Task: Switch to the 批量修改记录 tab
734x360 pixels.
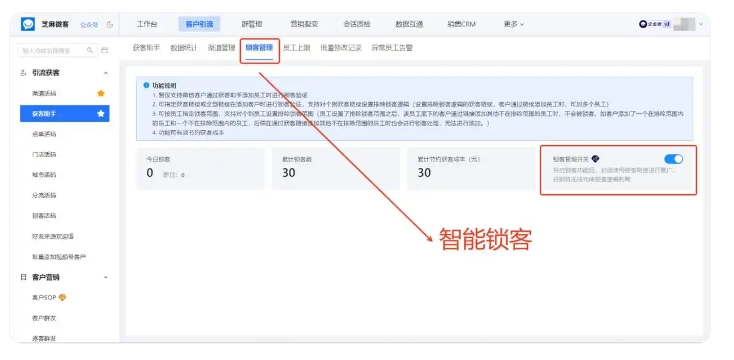Action: click(x=341, y=48)
